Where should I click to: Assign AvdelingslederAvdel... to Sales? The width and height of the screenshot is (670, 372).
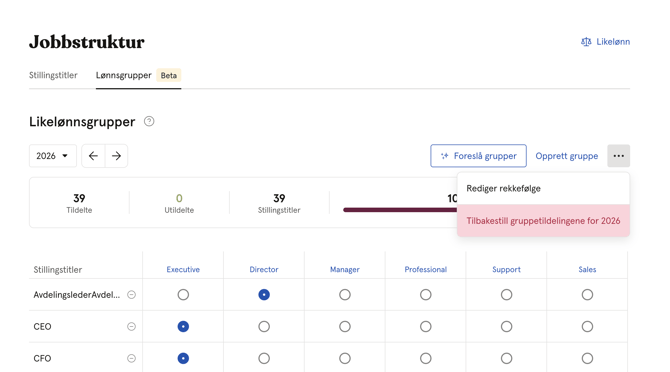point(587,295)
